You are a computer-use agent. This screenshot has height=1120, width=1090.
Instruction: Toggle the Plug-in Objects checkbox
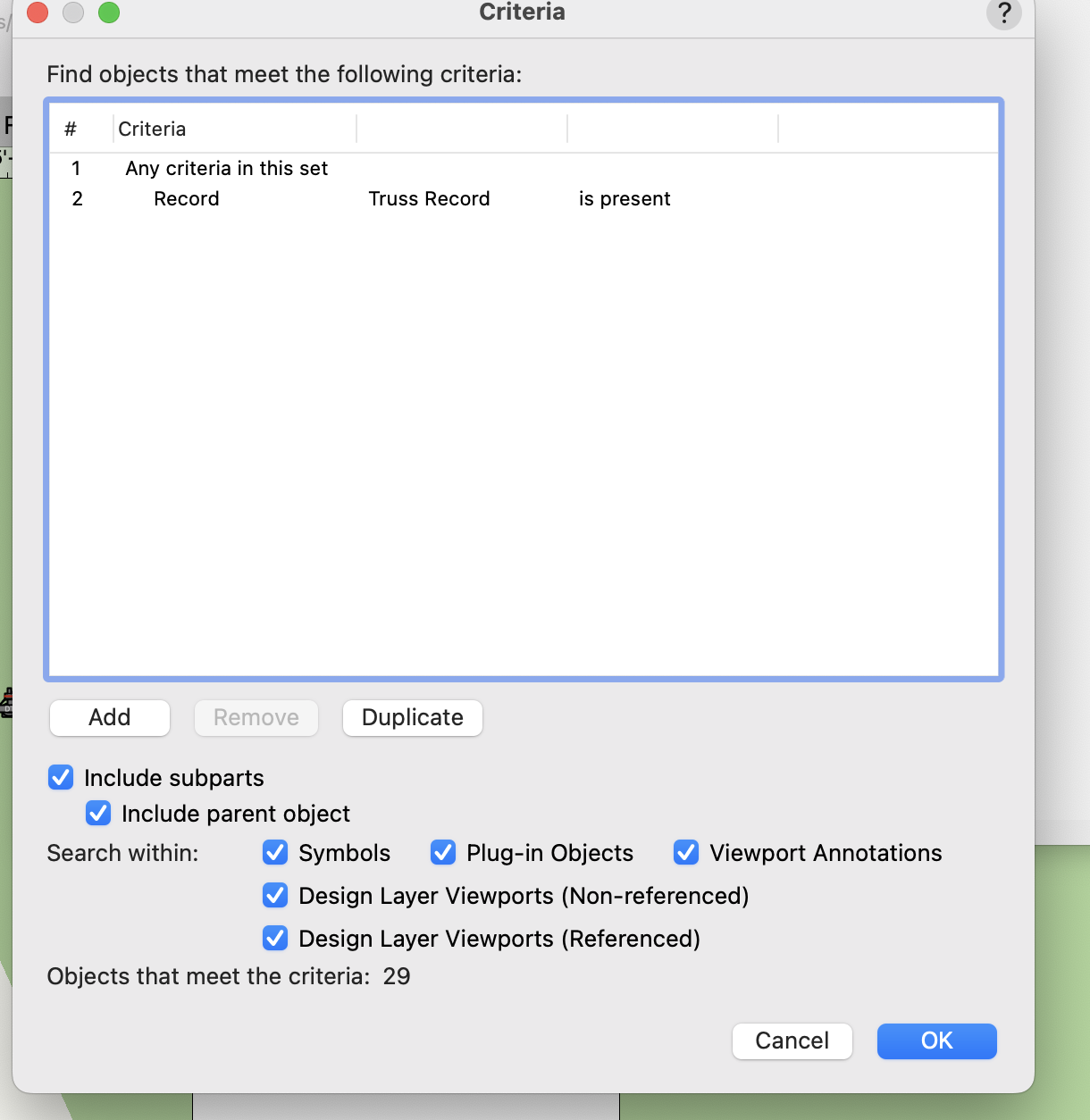[443, 853]
